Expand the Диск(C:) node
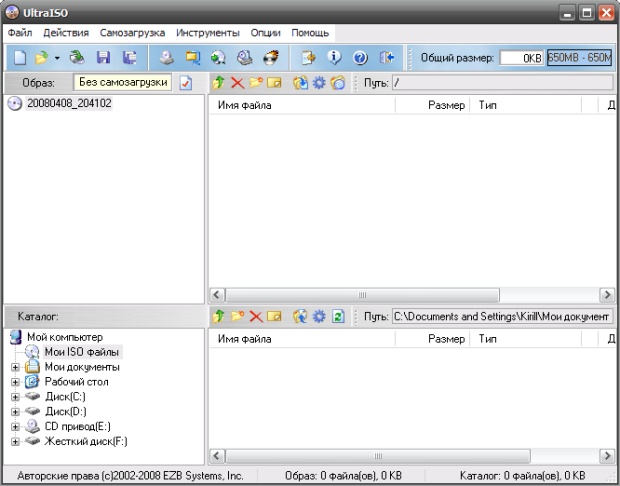Screen dimensions: 620x486 pos(15,397)
